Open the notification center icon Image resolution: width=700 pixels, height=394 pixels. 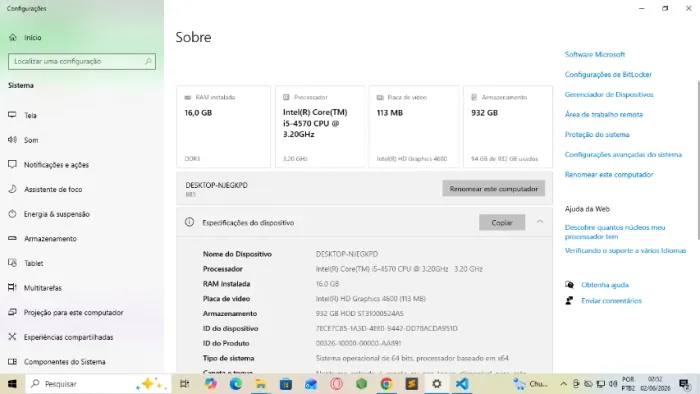point(684,384)
